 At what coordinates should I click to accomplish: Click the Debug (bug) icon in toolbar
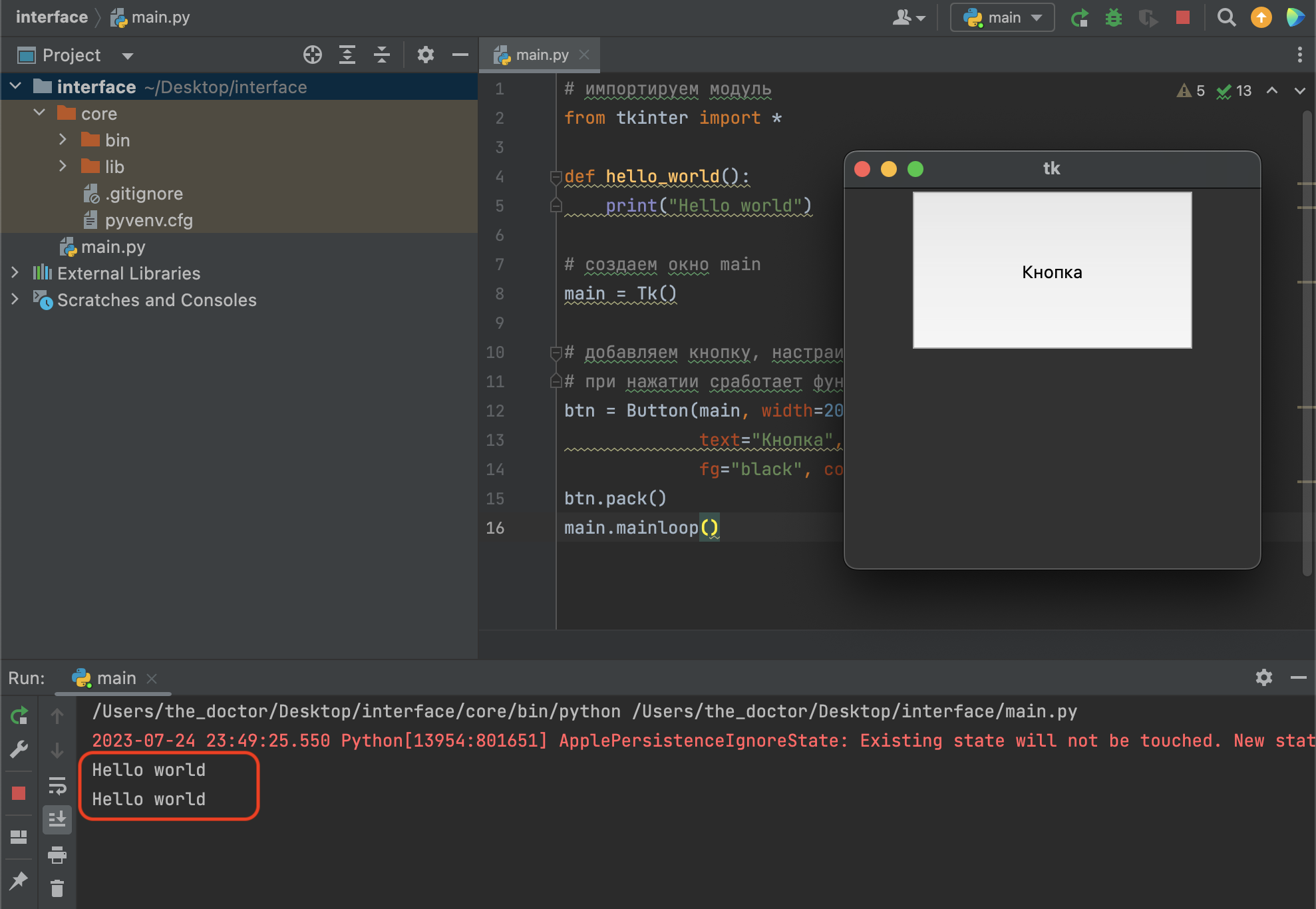1114,19
